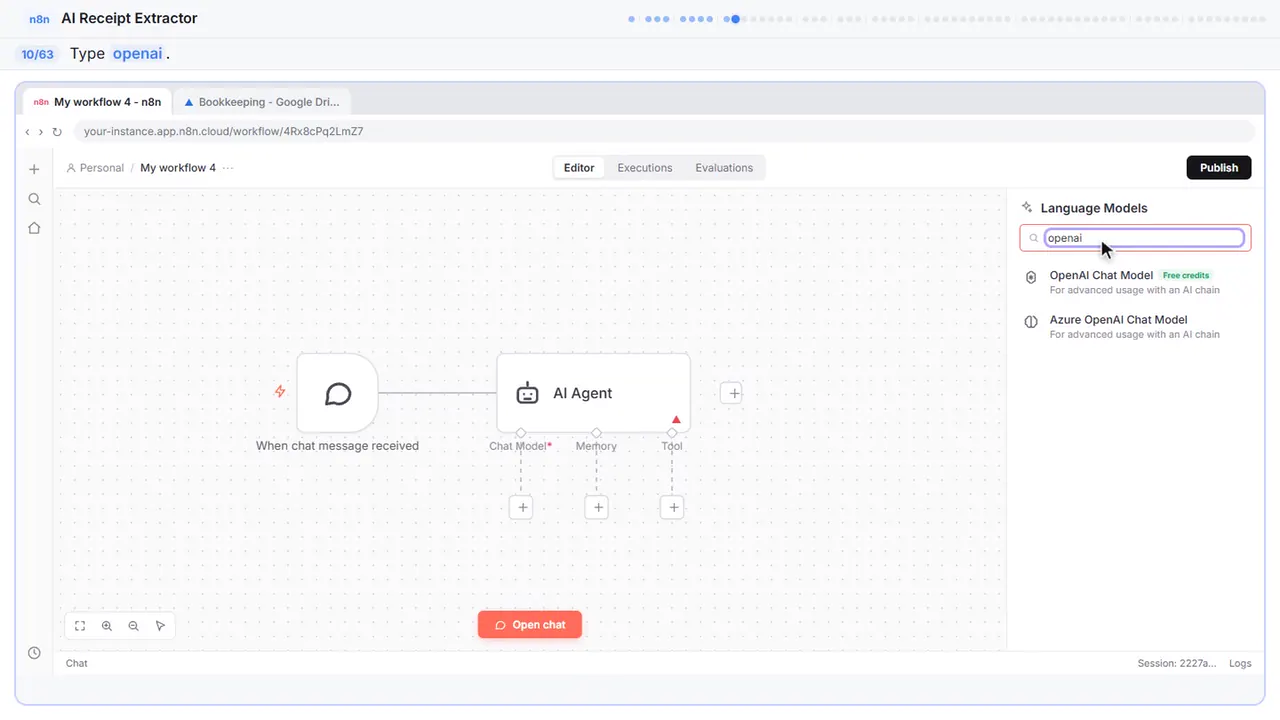
Task: Click the Open chat button
Action: coord(530,625)
